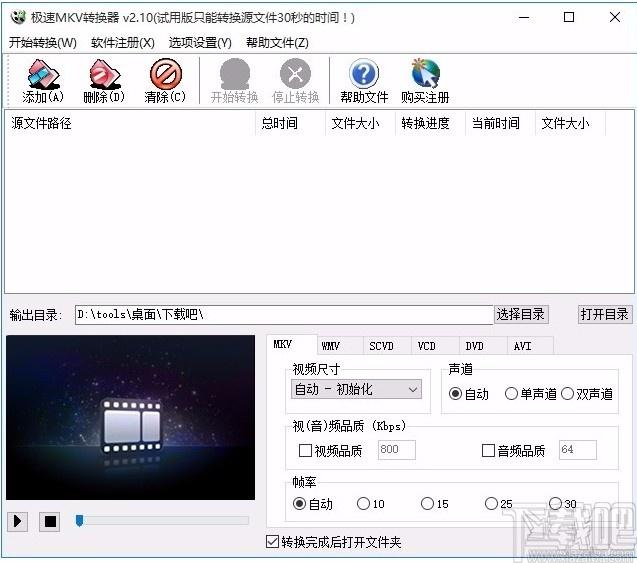637x563 pixels.
Task: Select 双声道 stereo radio
Action: pyautogui.click(x=567, y=394)
